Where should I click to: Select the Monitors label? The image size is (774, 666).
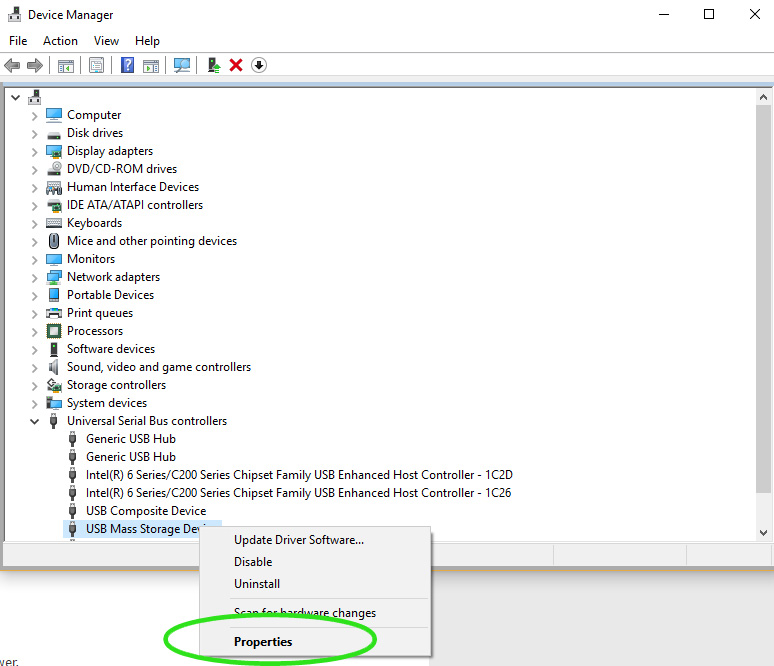click(91, 259)
